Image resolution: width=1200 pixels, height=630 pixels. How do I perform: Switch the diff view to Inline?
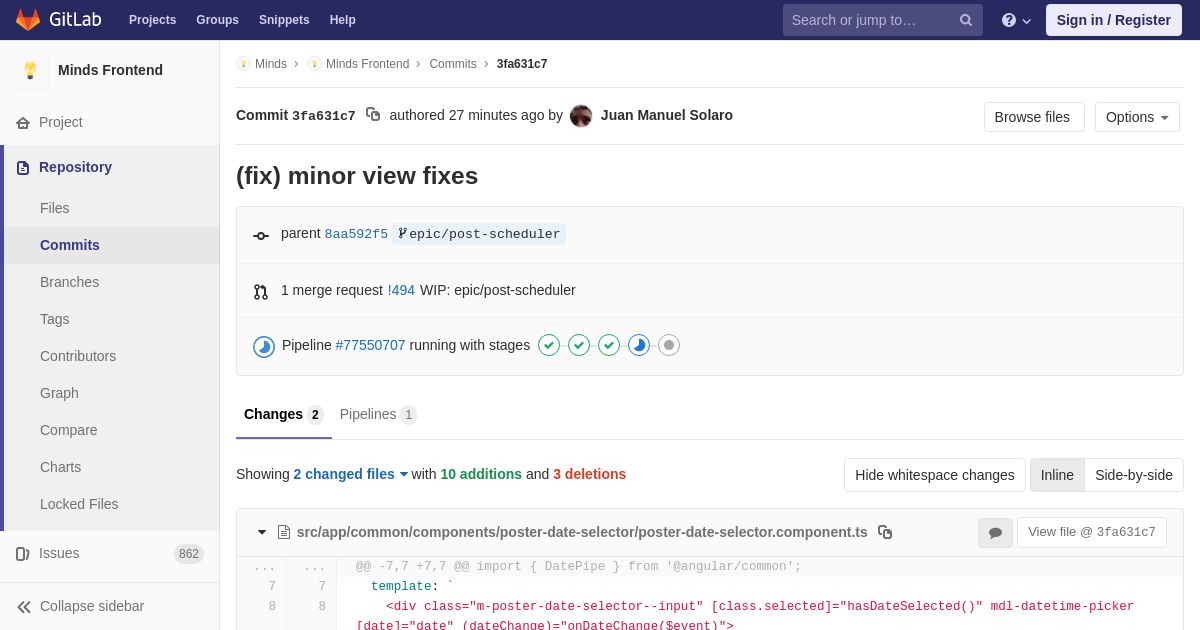[1057, 475]
